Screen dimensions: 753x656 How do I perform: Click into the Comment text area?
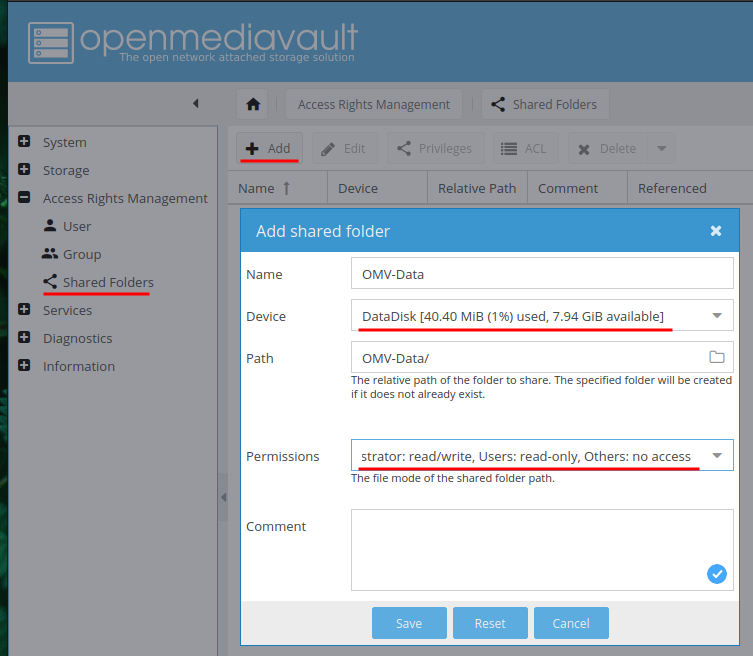[x=542, y=550]
